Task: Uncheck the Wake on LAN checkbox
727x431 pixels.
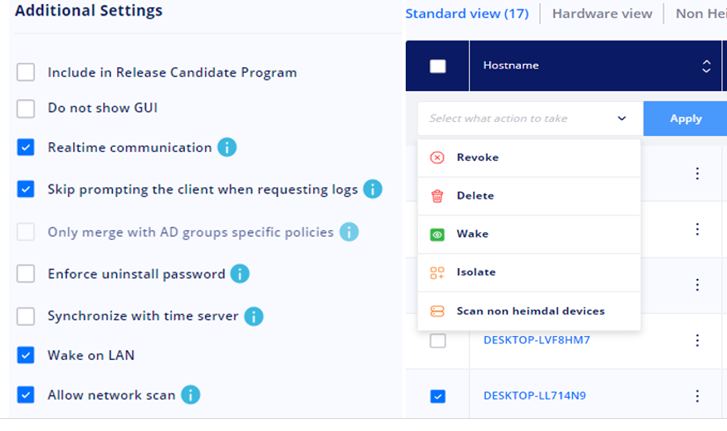Action: [26, 355]
